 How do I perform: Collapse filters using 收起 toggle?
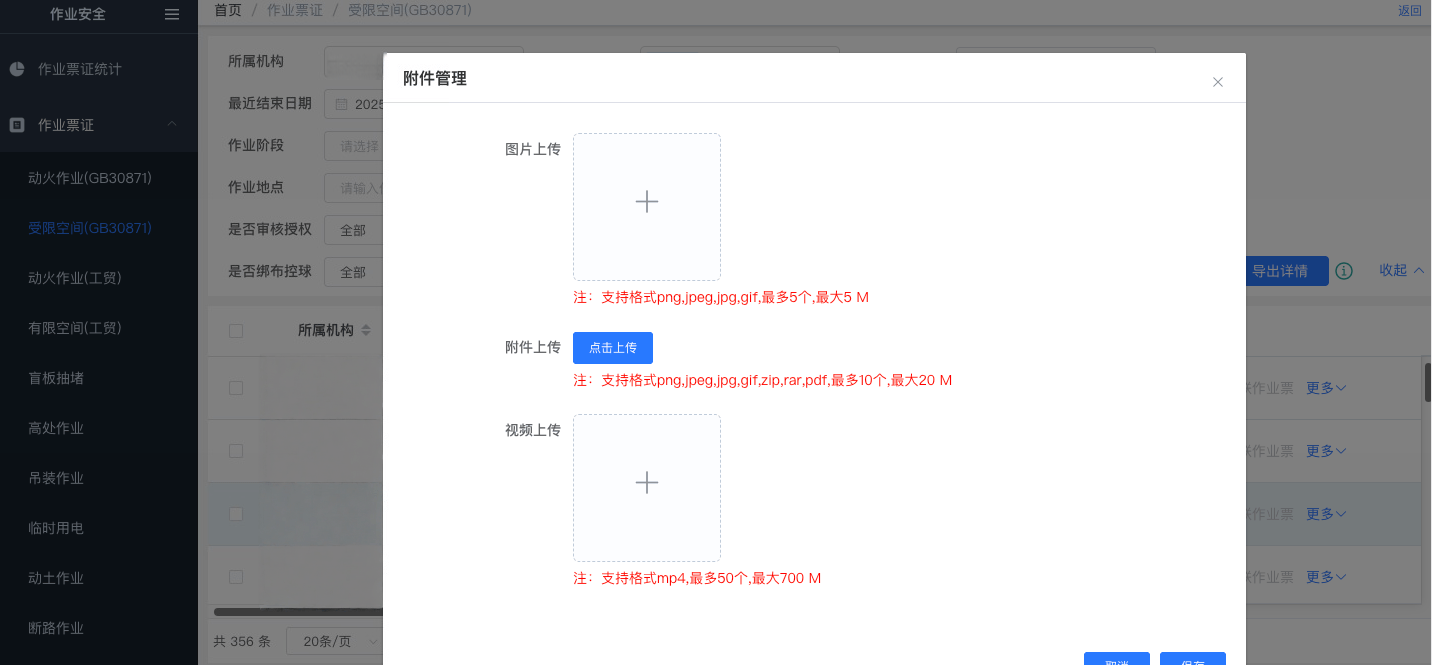click(x=1401, y=270)
